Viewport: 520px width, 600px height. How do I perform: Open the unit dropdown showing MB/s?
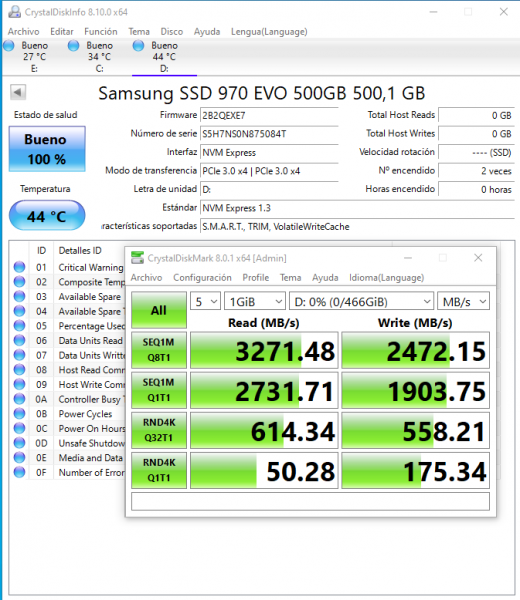coord(463,302)
